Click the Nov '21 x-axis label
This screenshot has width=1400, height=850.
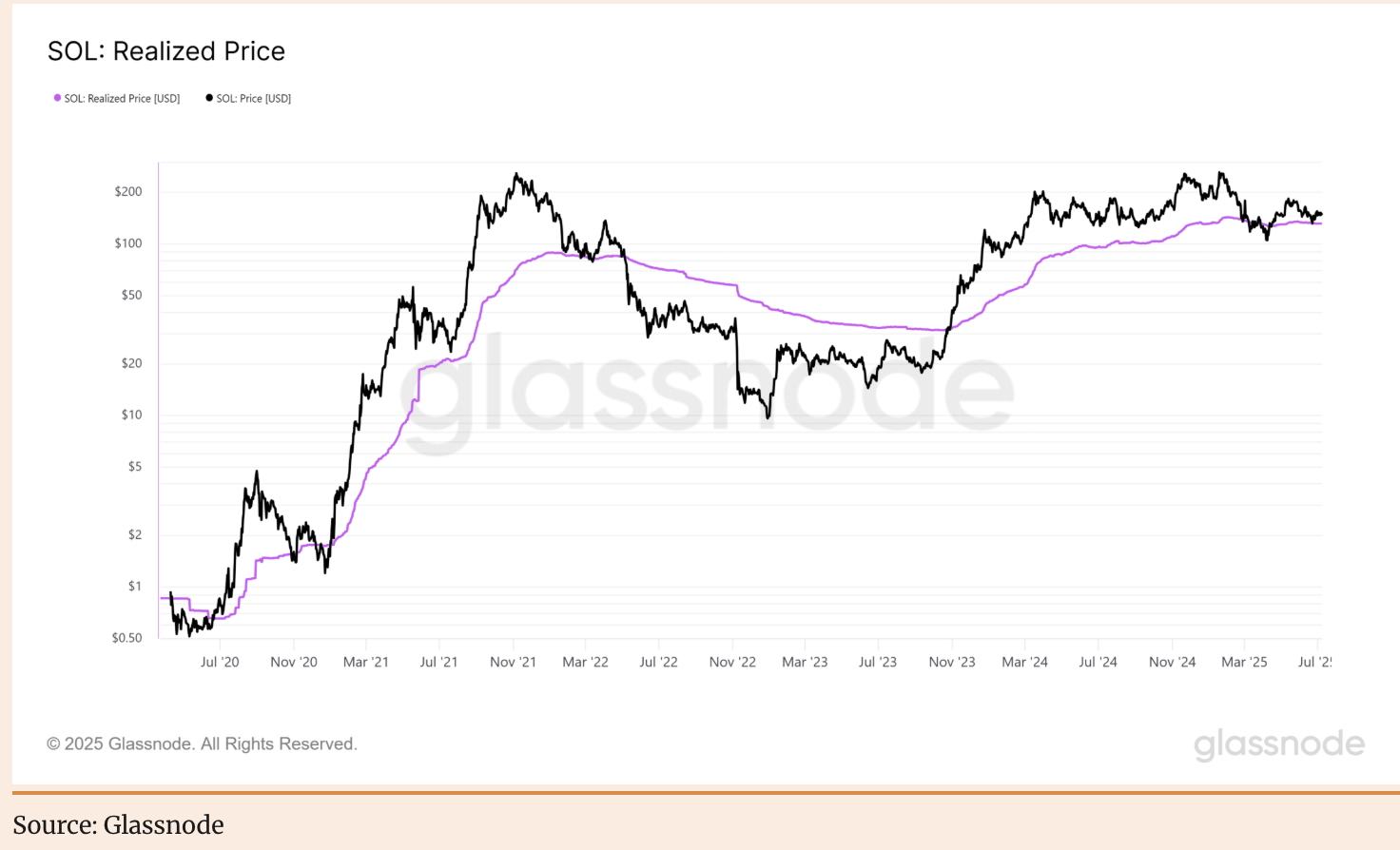click(x=513, y=662)
